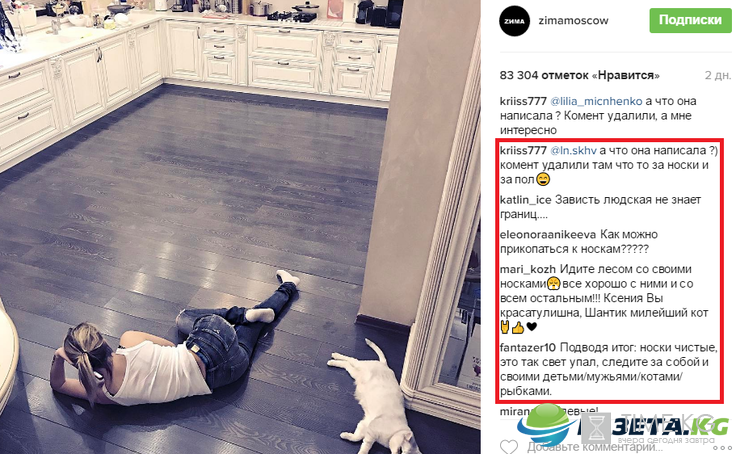This screenshot has height=454, width=736.
Task: Open the zimamoscow username link
Action: pyautogui.click(x=573, y=21)
